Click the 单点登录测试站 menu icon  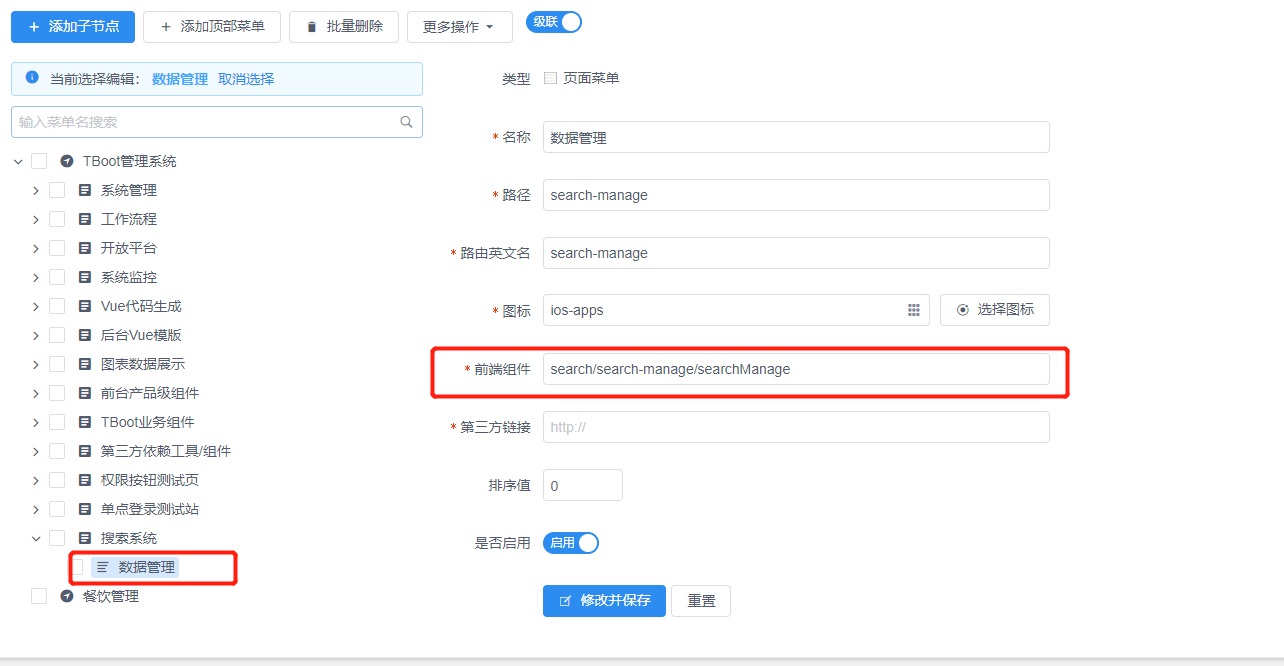click(x=85, y=509)
